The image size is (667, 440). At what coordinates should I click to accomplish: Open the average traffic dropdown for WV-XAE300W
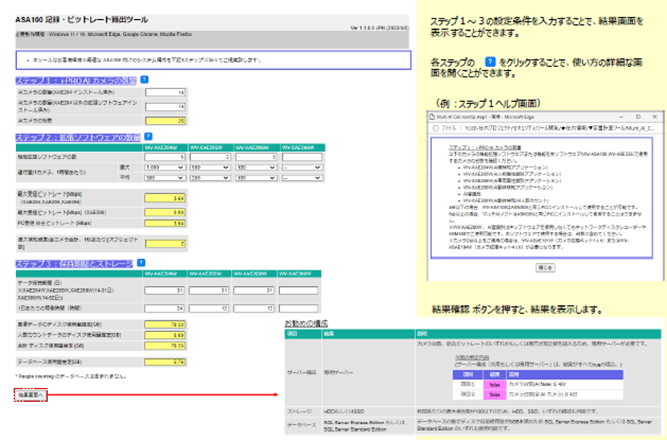click(x=301, y=178)
